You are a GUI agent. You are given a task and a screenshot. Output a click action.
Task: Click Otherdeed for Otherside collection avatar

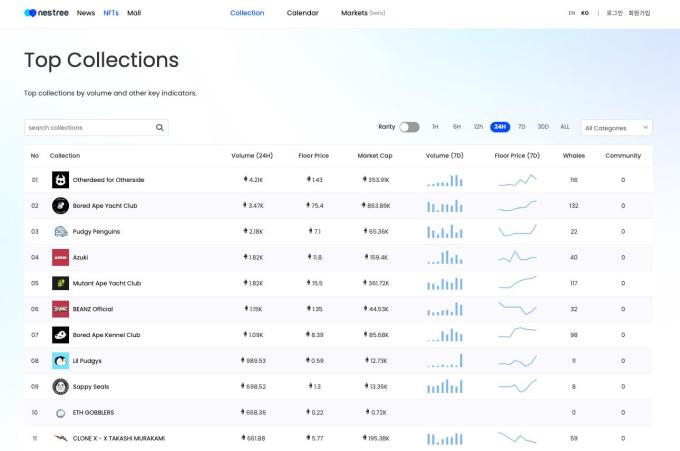[60, 180]
